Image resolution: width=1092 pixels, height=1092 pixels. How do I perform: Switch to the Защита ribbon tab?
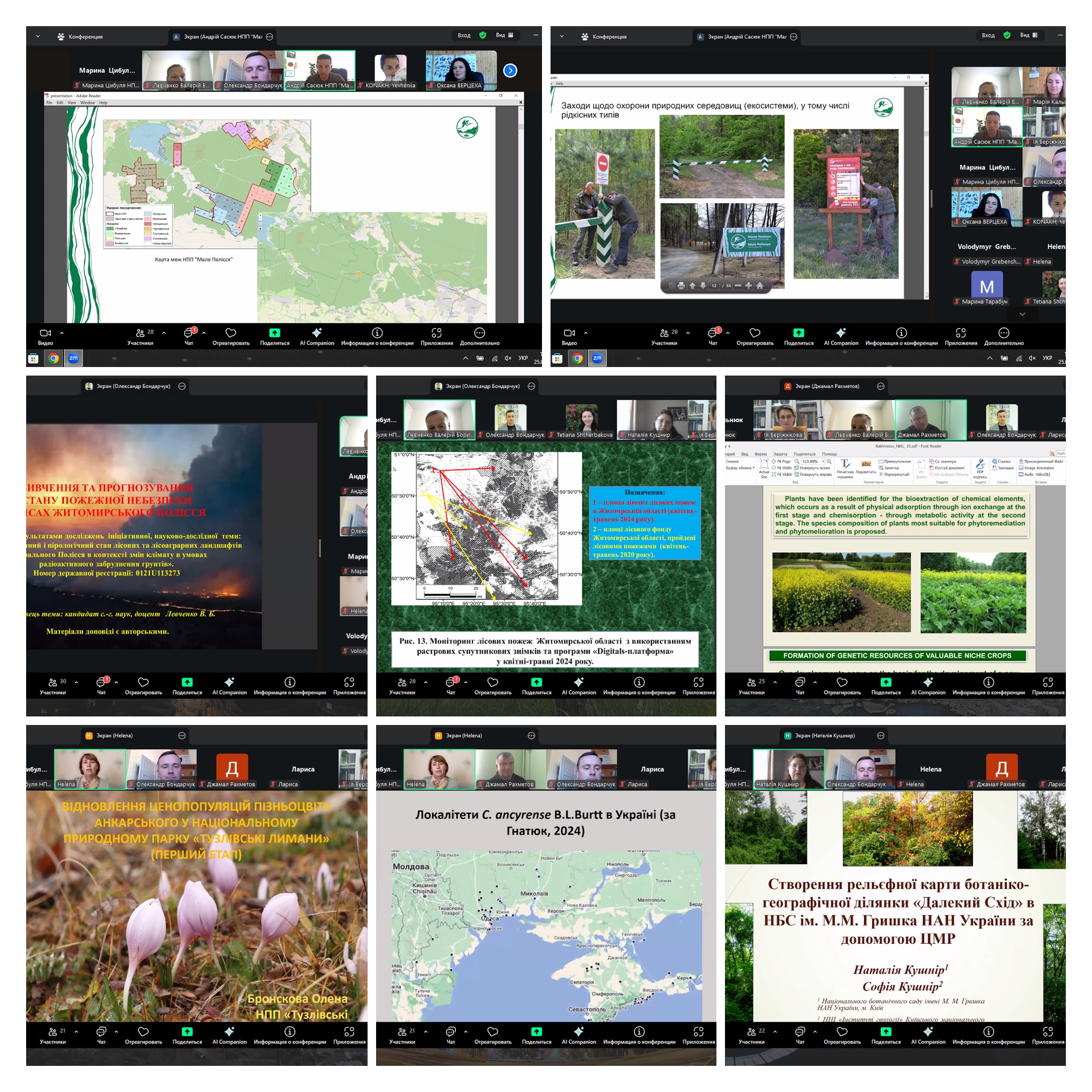tap(780, 454)
